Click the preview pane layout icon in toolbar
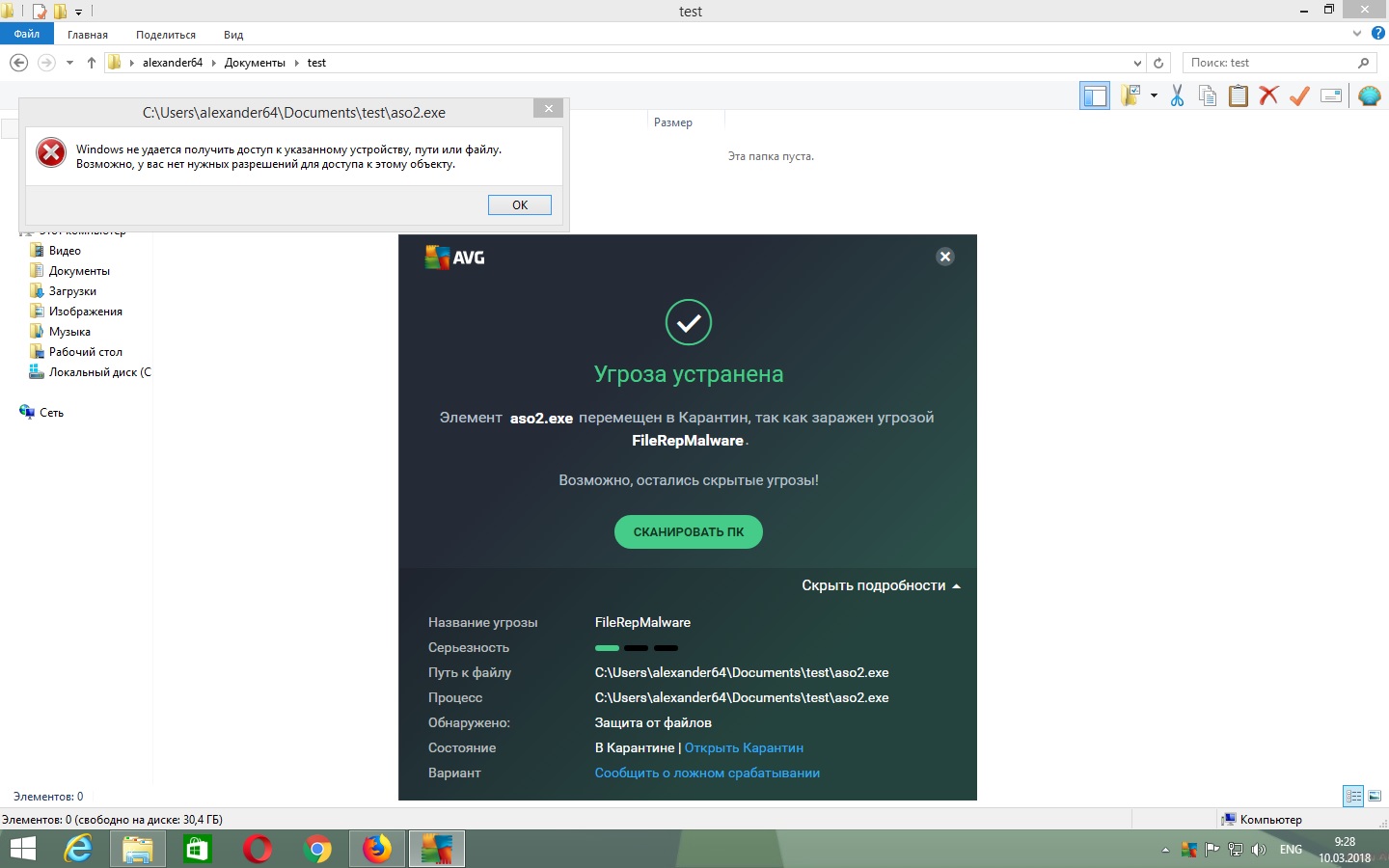The width and height of the screenshot is (1389, 868). pyautogui.click(x=1095, y=95)
